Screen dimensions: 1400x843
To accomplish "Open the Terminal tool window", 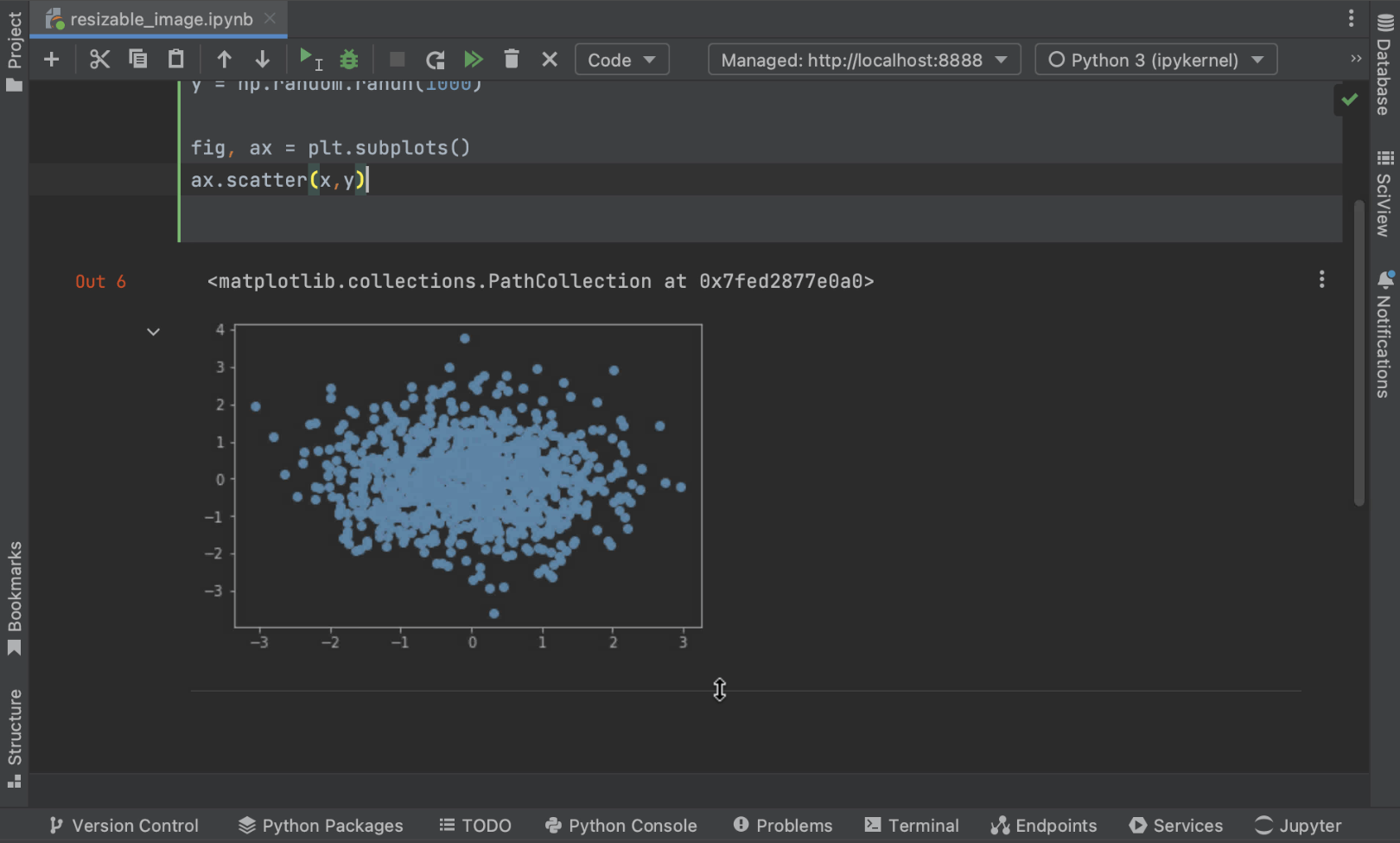I will coord(912,826).
